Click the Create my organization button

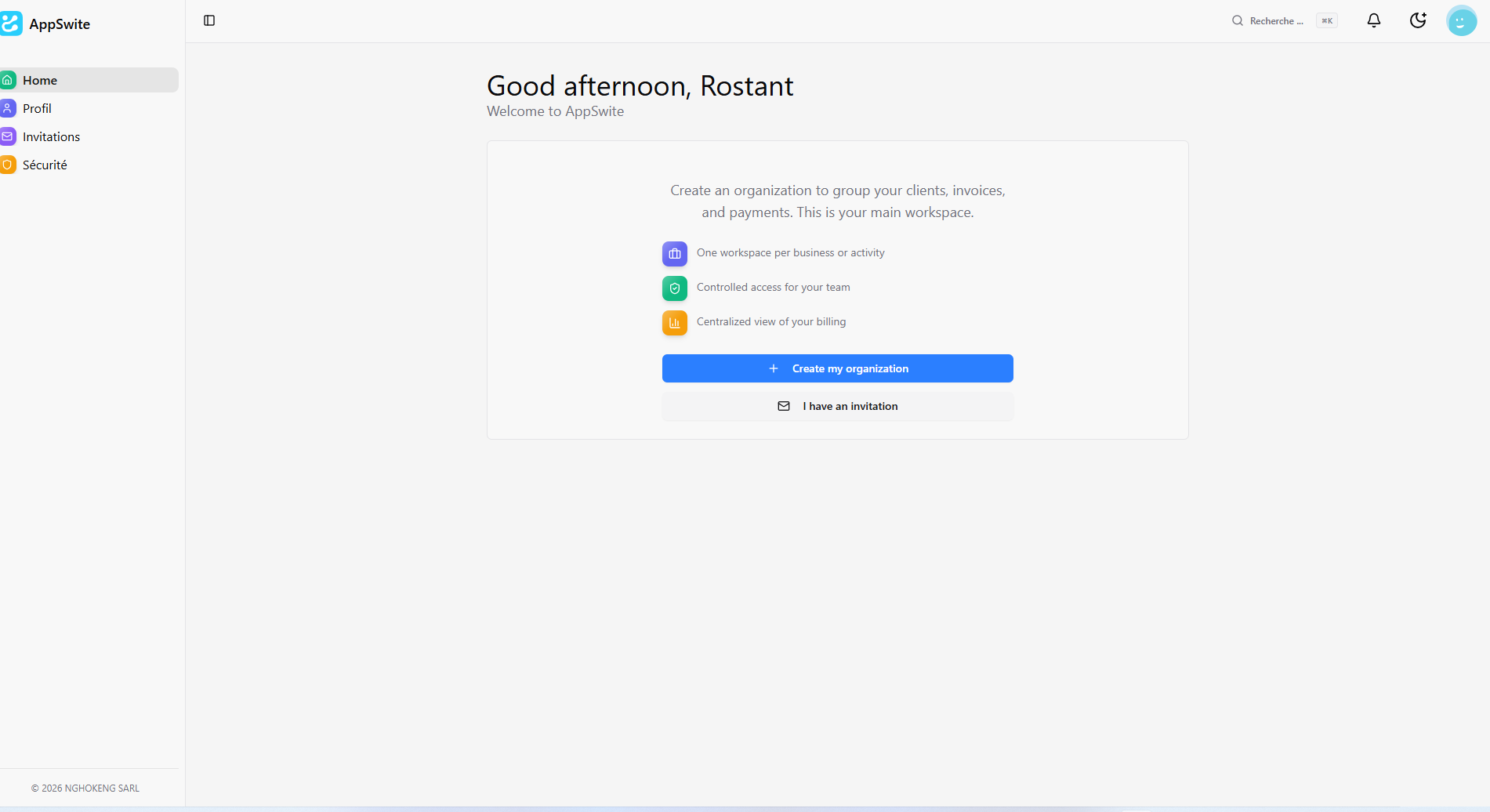[837, 368]
